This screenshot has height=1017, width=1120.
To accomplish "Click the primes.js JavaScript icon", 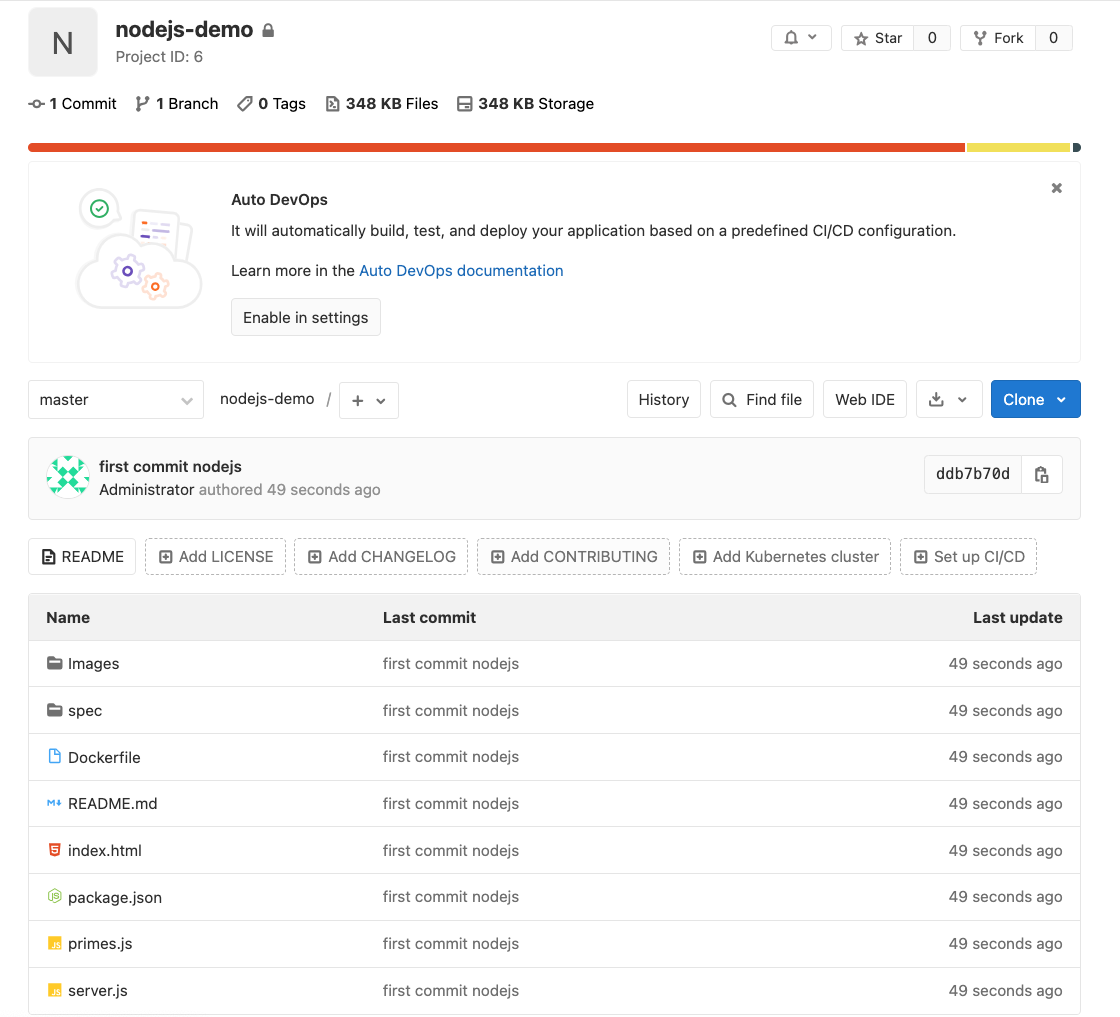I will (54, 943).
